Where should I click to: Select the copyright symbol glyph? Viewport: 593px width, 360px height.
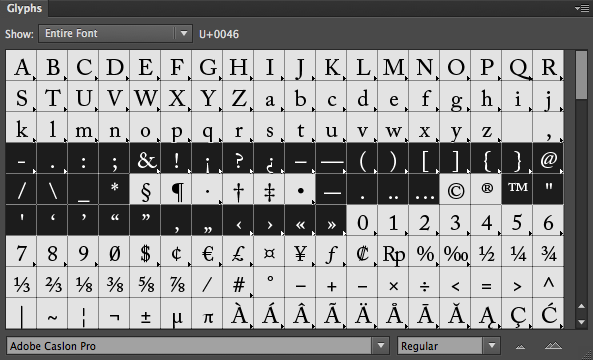455,189
